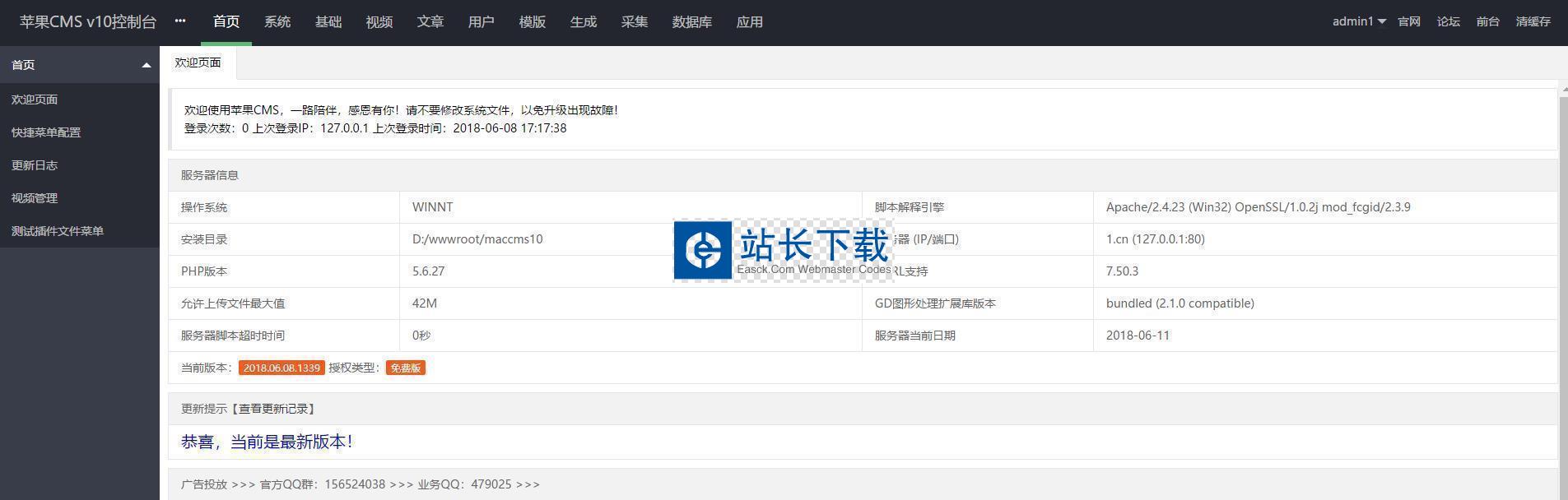The width and height of the screenshot is (1568, 500).
Task: Select the 用户 top menu
Action: (482, 22)
